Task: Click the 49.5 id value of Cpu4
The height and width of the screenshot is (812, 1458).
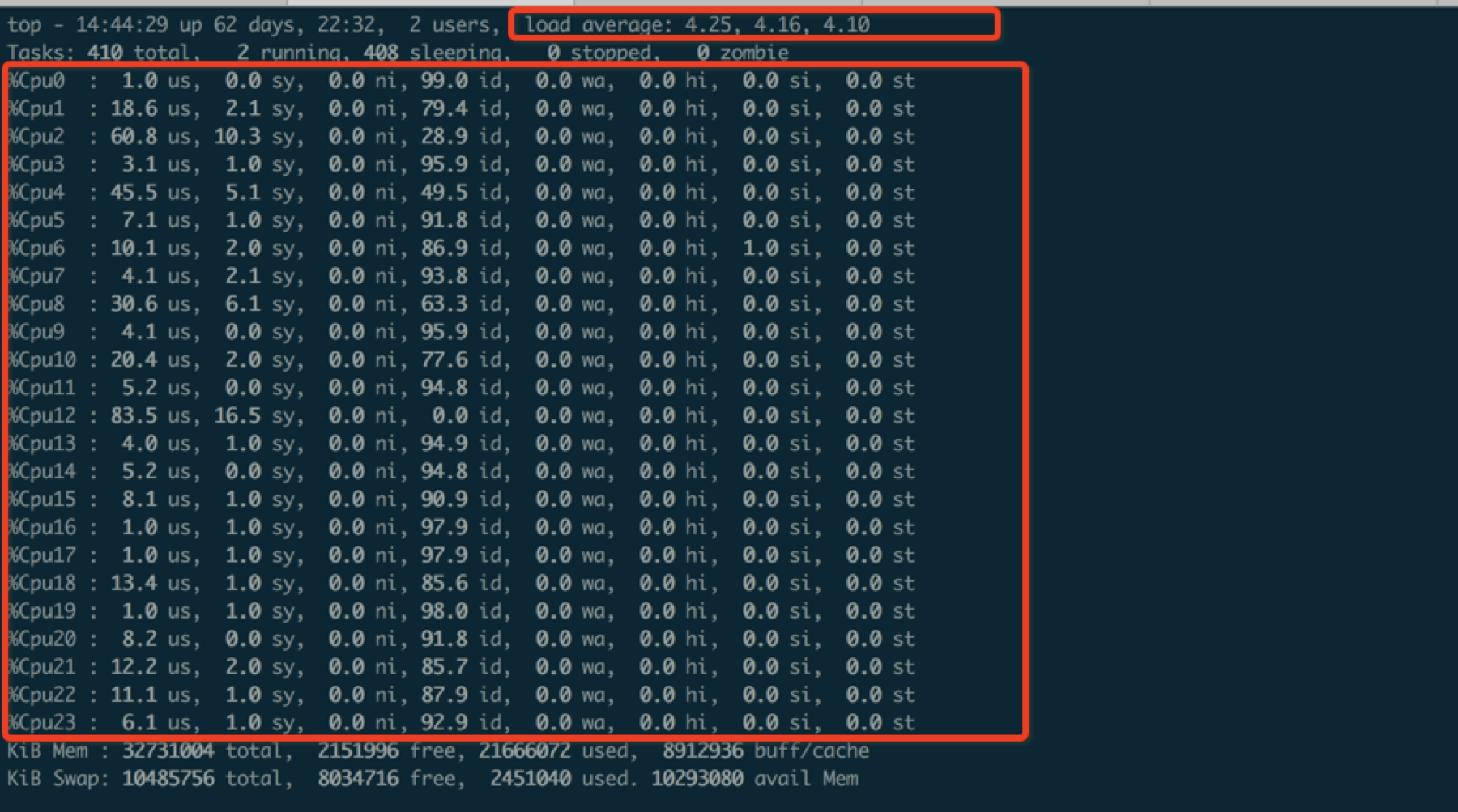Action: (x=444, y=193)
